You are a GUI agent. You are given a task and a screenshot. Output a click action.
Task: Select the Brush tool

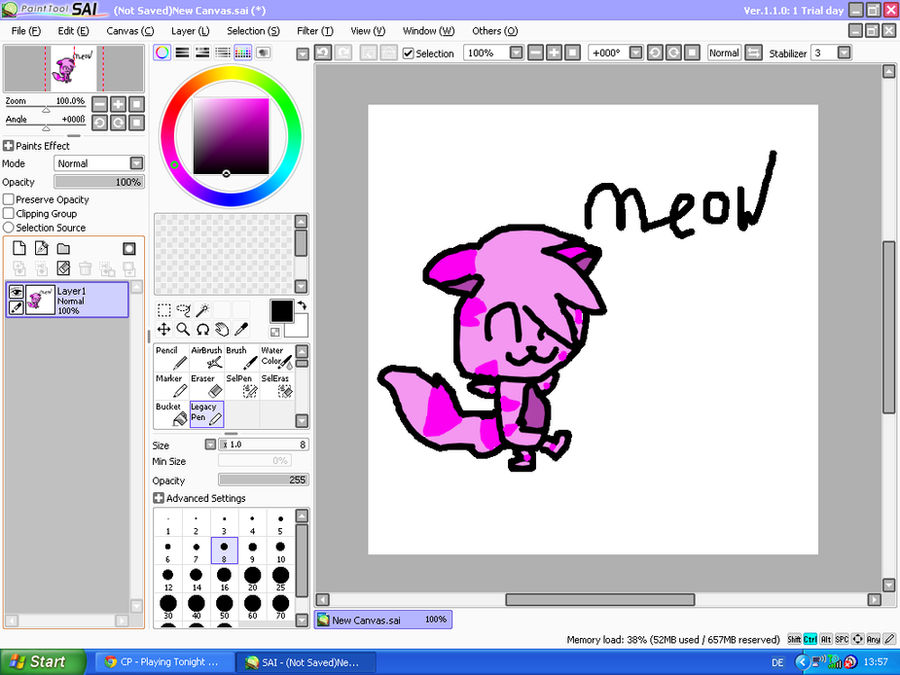pos(242,357)
